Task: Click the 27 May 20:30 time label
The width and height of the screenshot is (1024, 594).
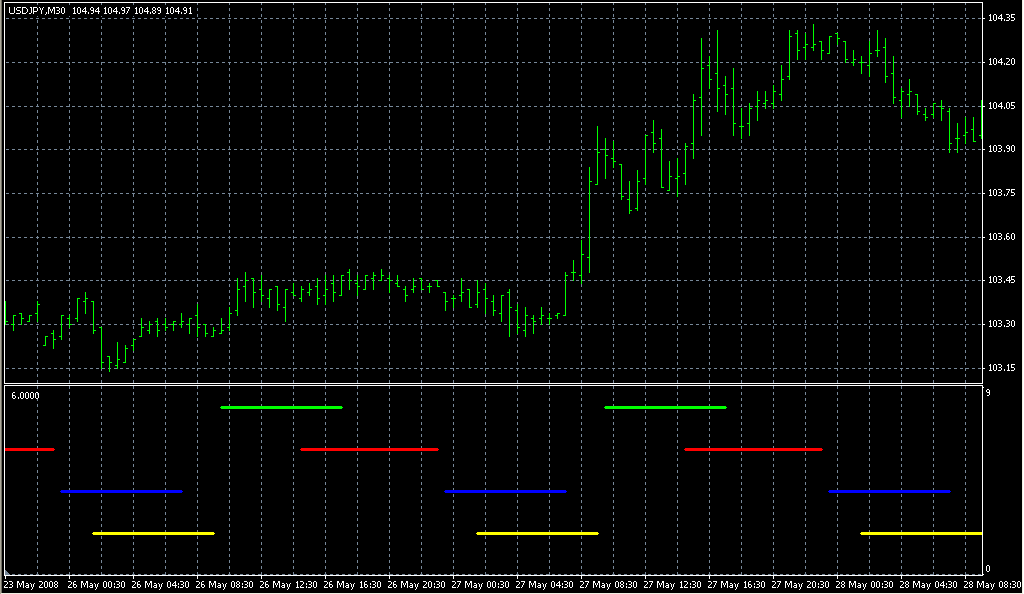Action: click(800, 585)
